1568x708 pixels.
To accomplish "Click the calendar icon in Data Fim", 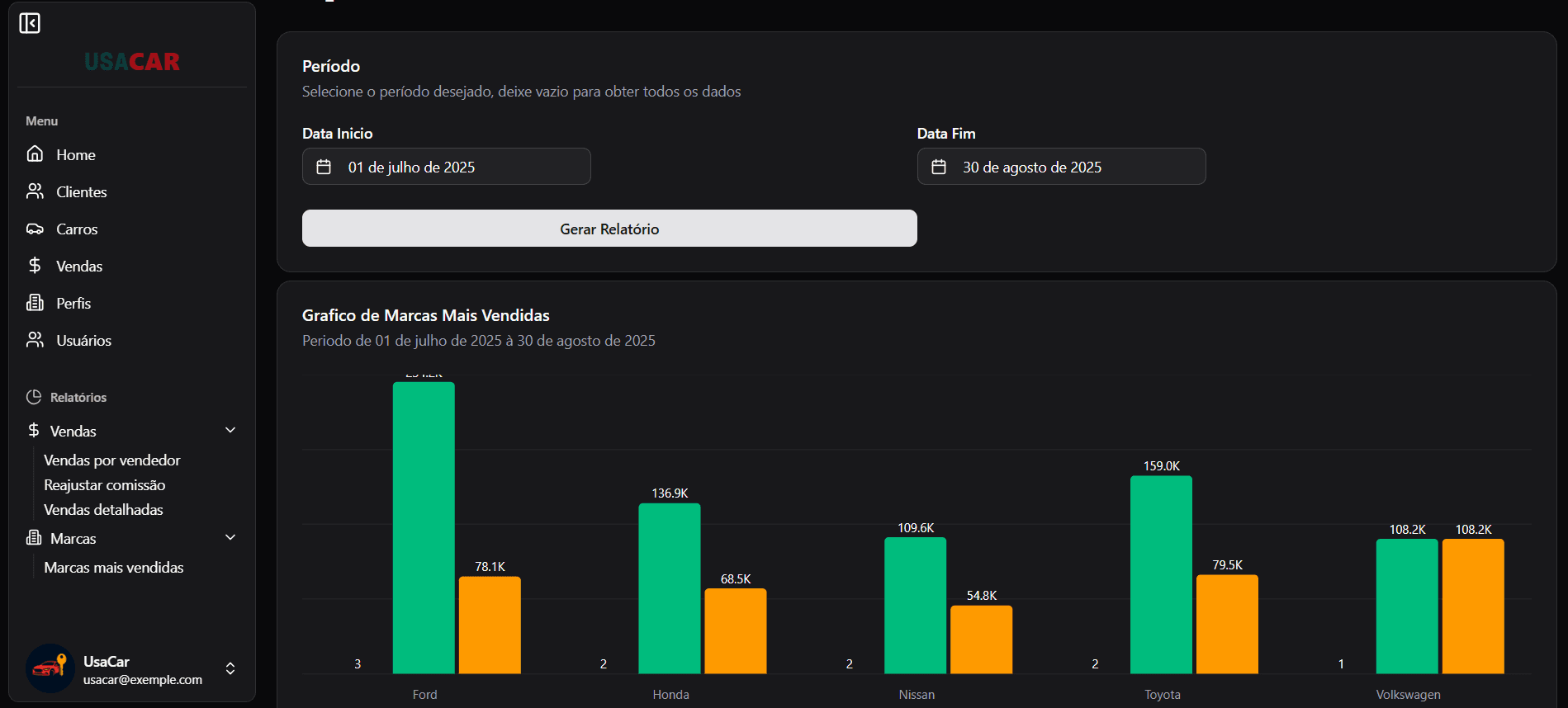I will click(x=939, y=167).
